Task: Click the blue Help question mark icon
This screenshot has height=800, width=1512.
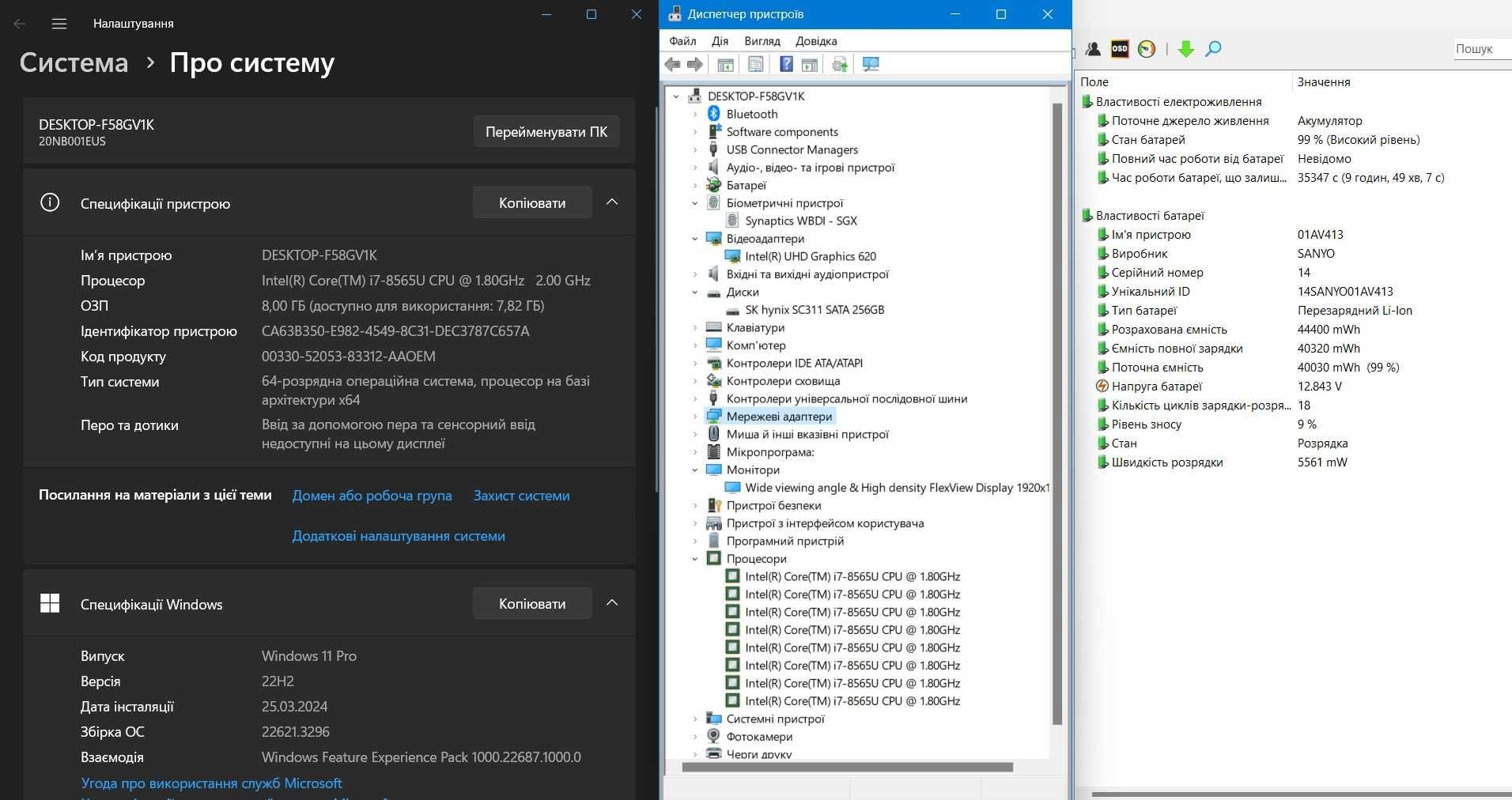Action: coord(786,65)
